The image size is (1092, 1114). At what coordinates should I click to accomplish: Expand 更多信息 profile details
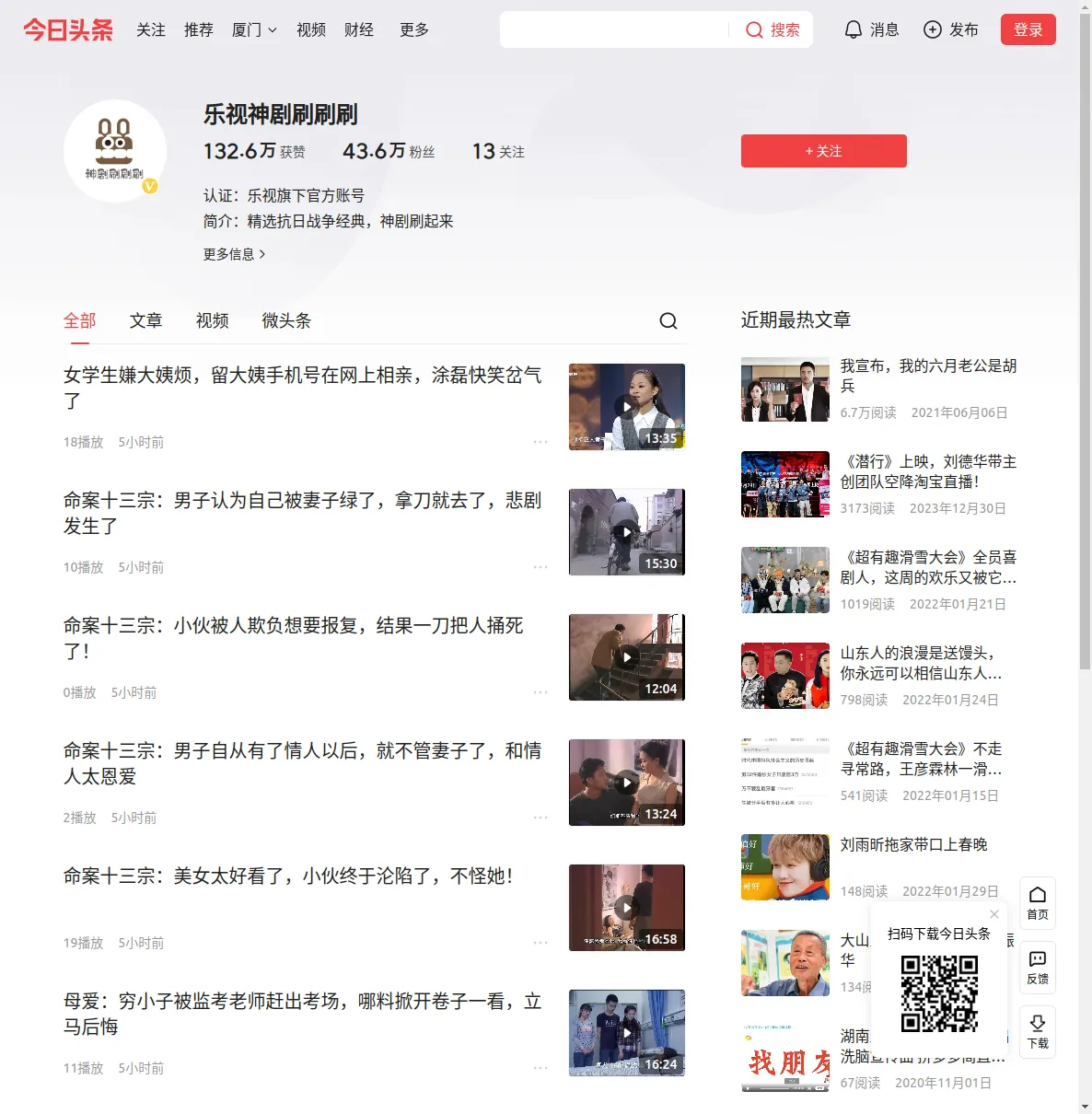point(235,254)
